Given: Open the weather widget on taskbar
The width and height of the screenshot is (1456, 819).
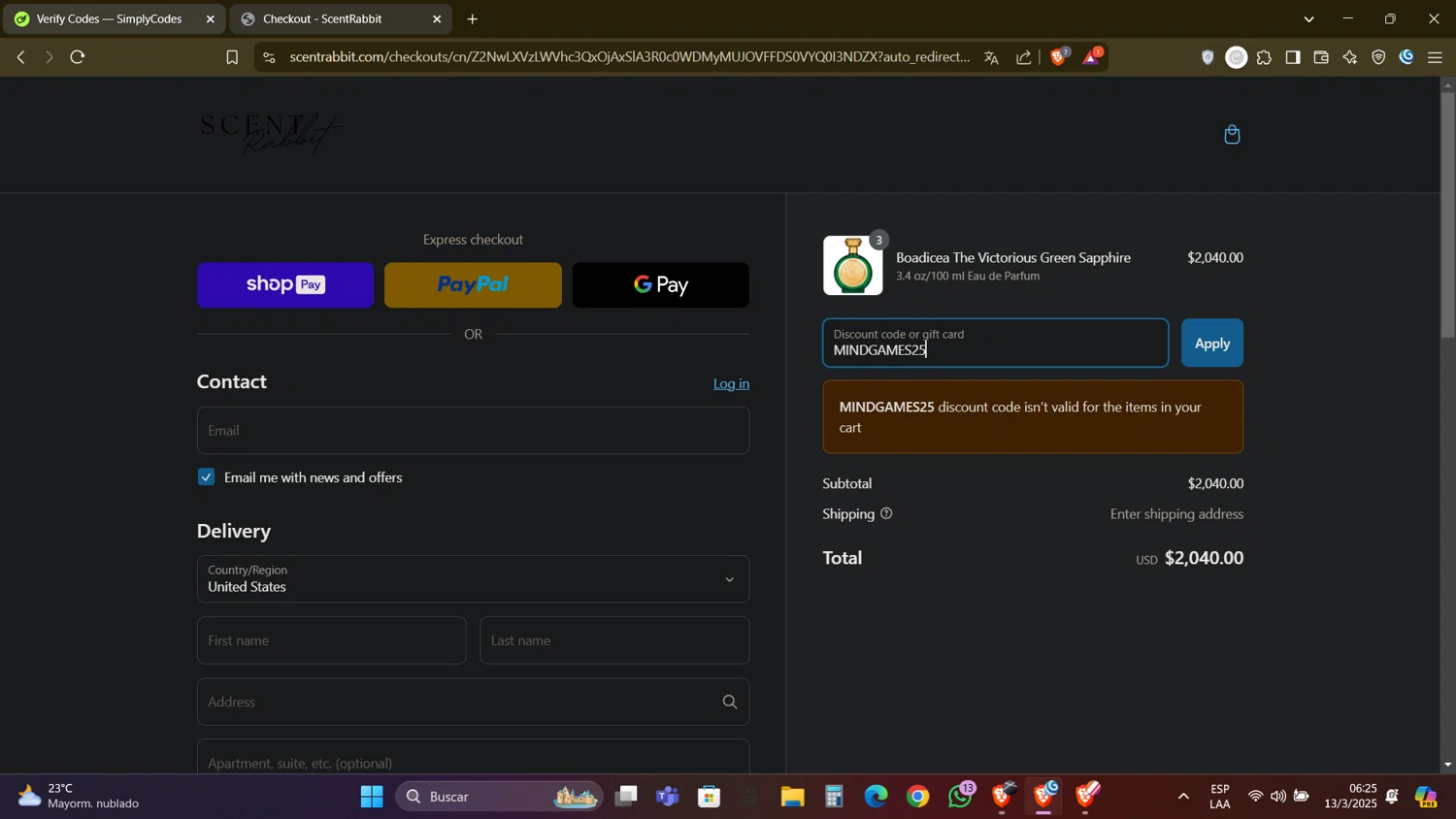Looking at the screenshot, I should [80, 797].
